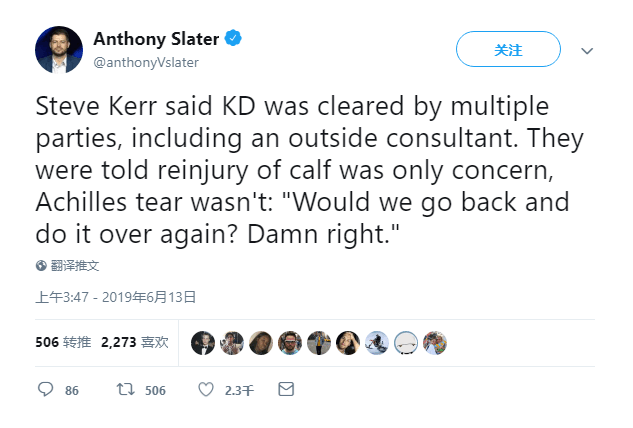
Task: Open the Anthony Slater name link
Action: tap(156, 39)
